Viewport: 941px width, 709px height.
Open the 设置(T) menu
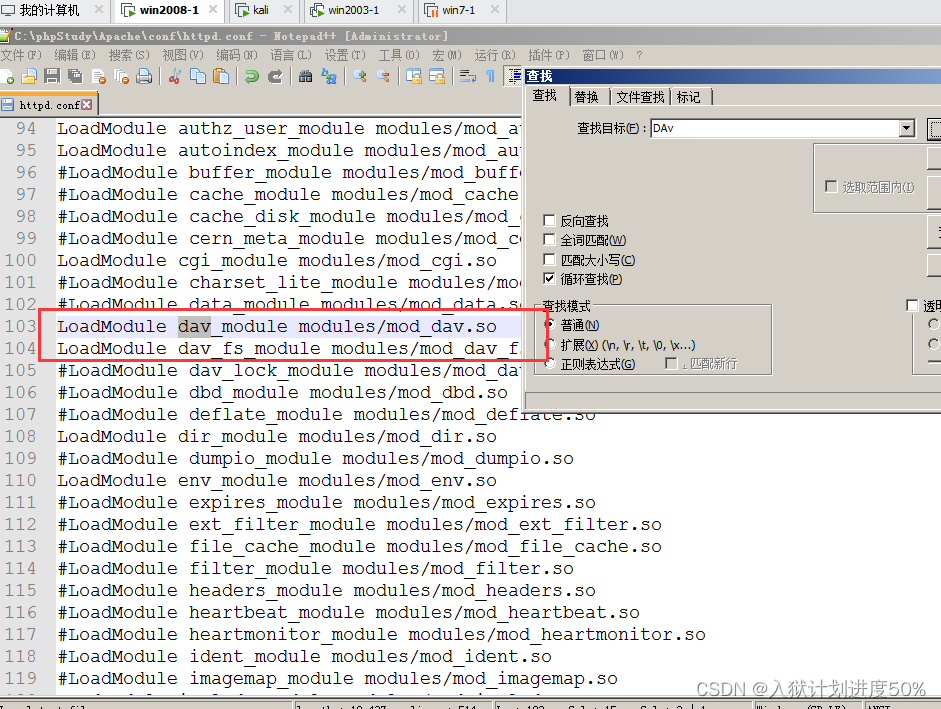point(345,55)
